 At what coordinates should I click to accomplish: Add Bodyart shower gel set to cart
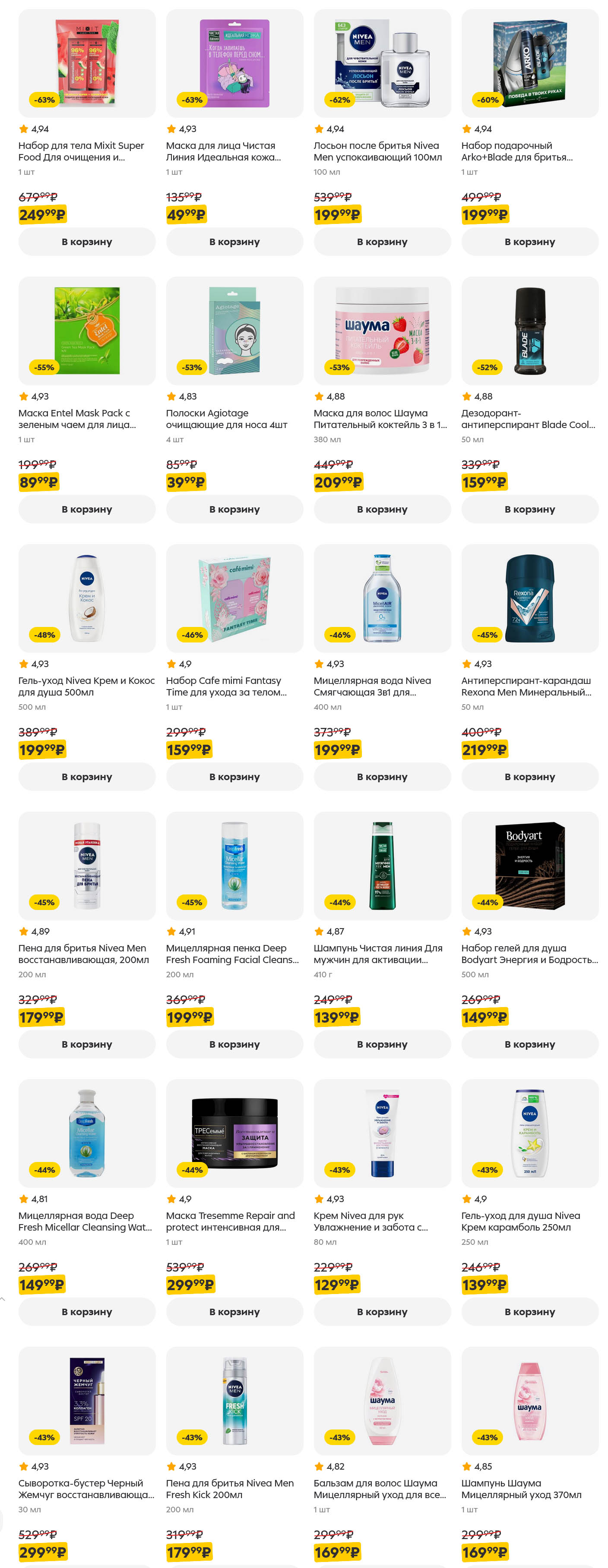point(529,1044)
